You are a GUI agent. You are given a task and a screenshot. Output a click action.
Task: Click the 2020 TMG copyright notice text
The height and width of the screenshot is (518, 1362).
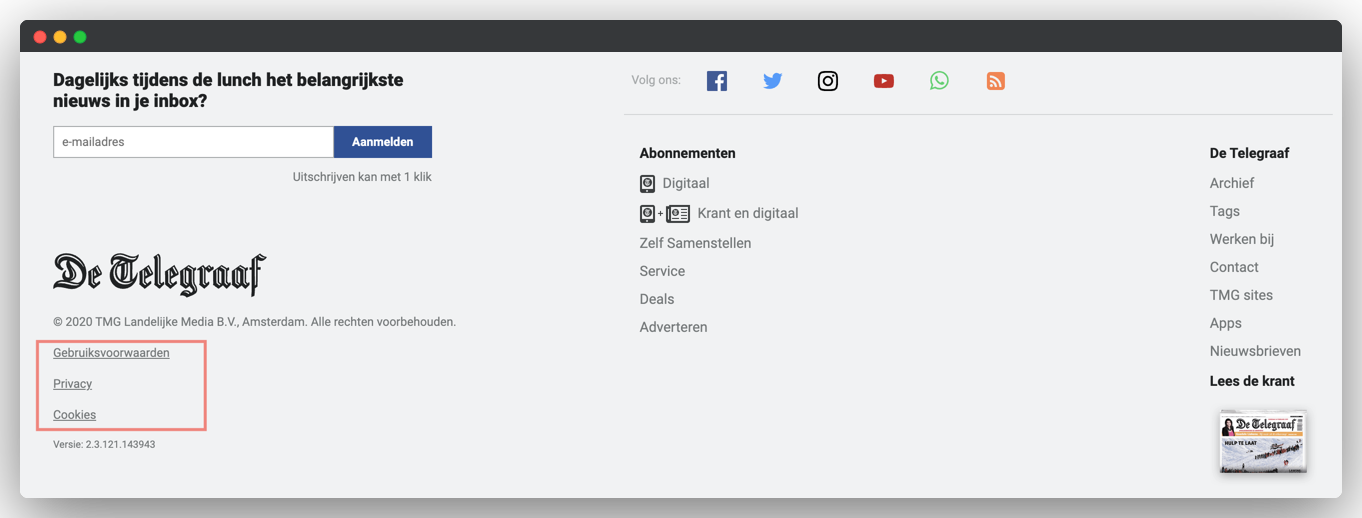click(x=254, y=322)
